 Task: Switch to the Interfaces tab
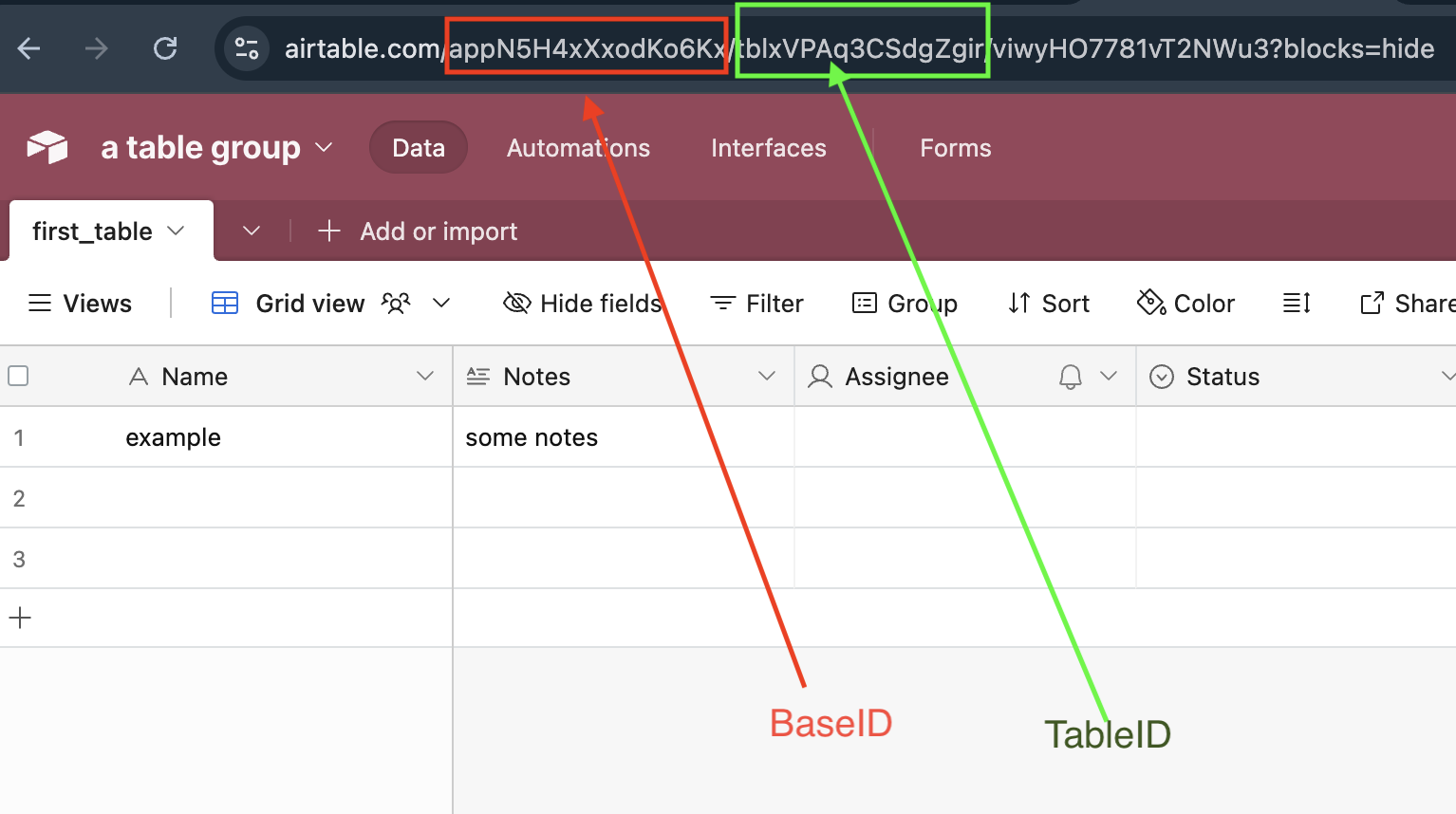coord(769,148)
